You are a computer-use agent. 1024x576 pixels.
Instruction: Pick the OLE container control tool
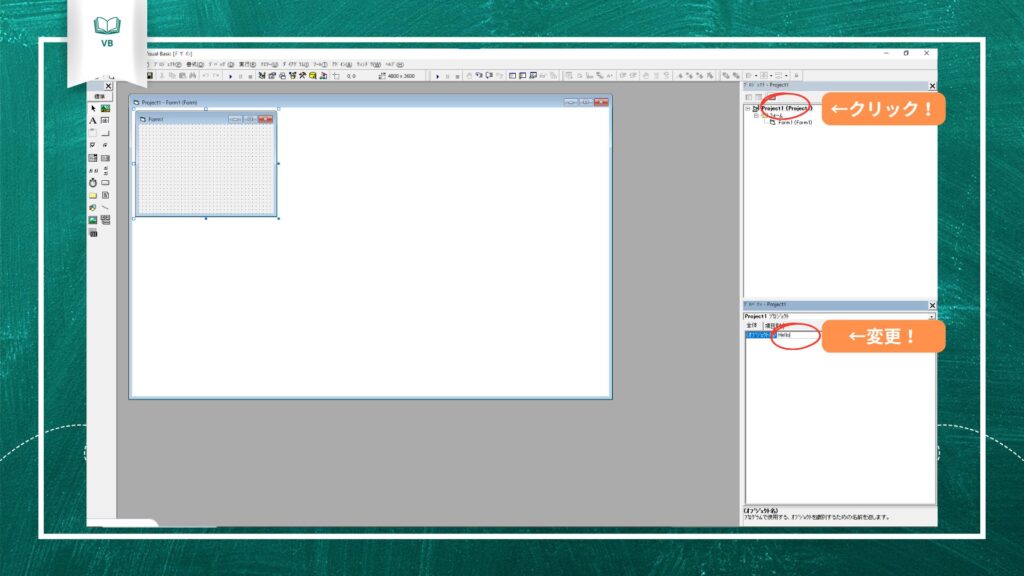(93, 232)
